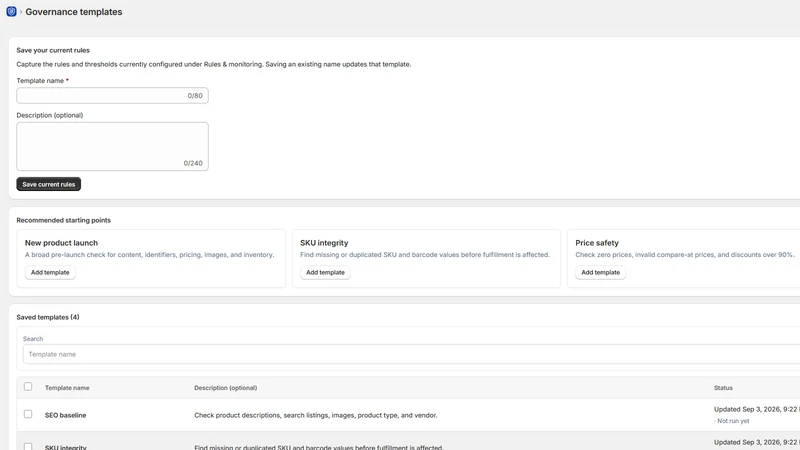
Task: Click the Recommended starting points heading
Action: click(x=63, y=220)
